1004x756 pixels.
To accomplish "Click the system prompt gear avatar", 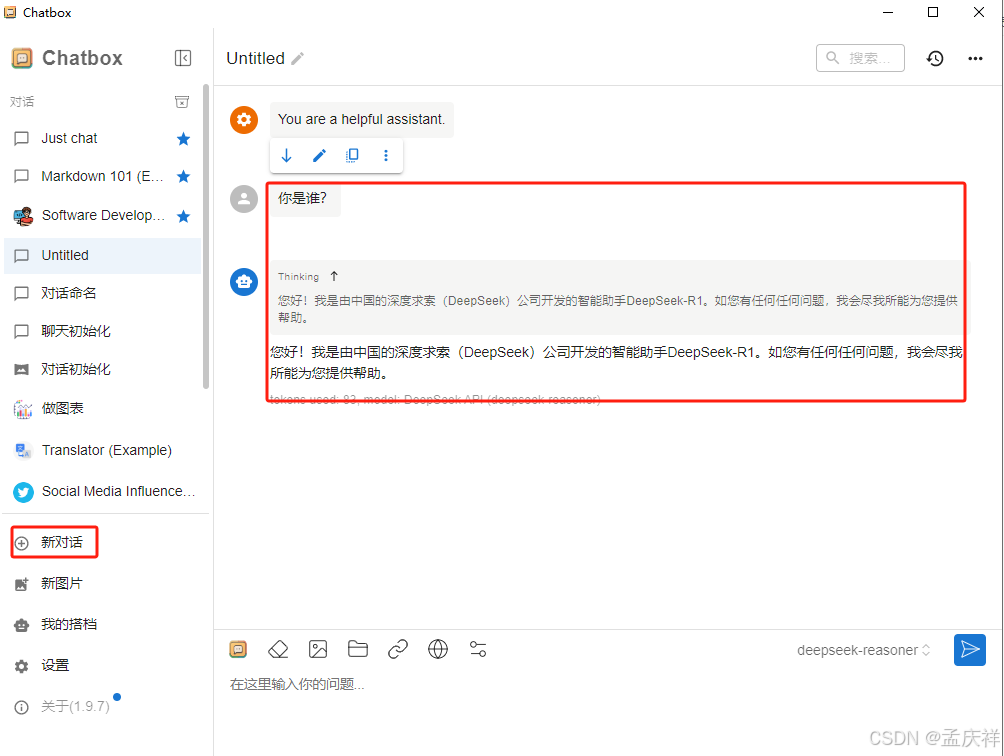I will pyautogui.click(x=244, y=120).
